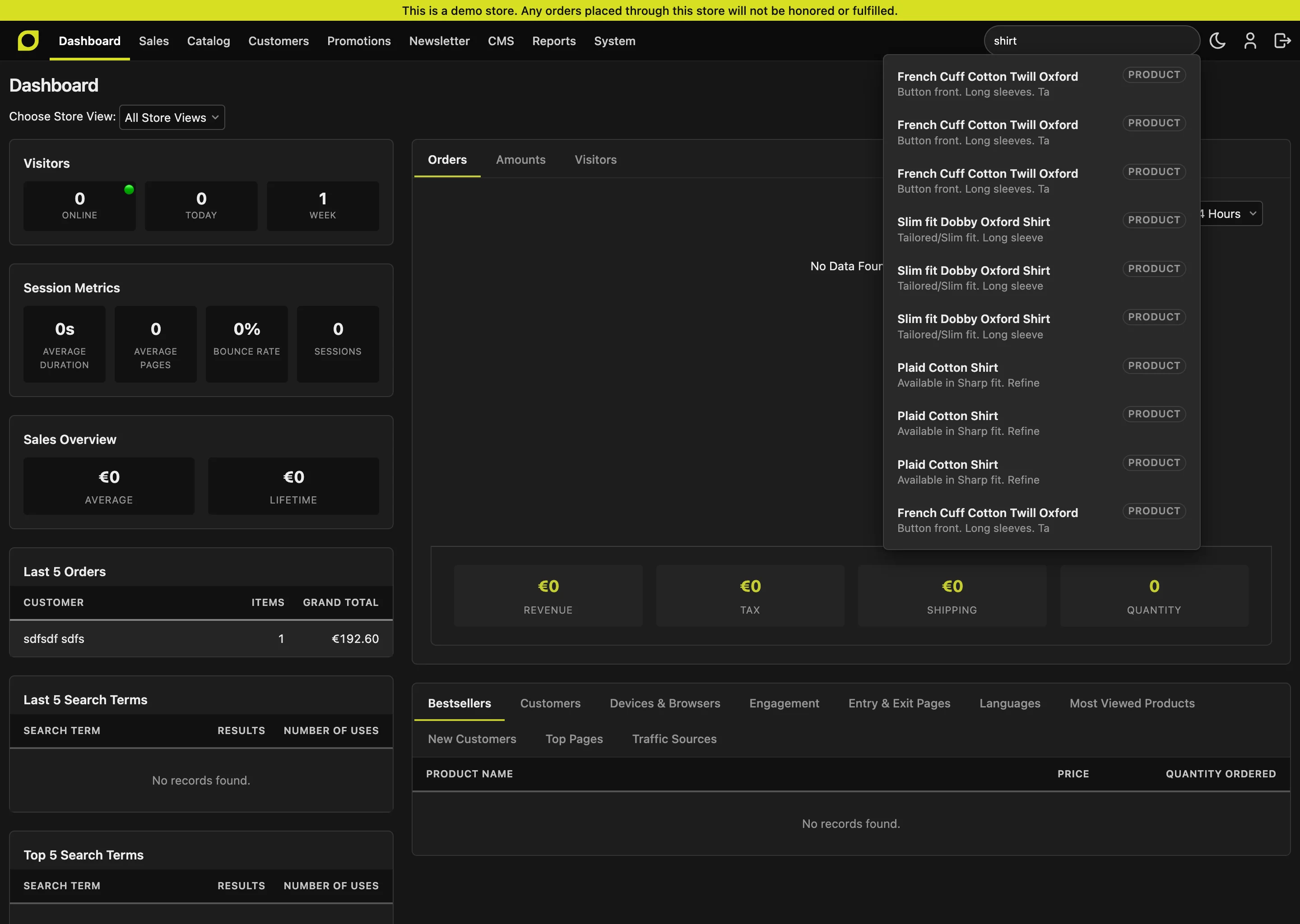Viewport: 1300px width, 924px height.
Task: Open the Dashboard menu item
Action: tap(89, 41)
